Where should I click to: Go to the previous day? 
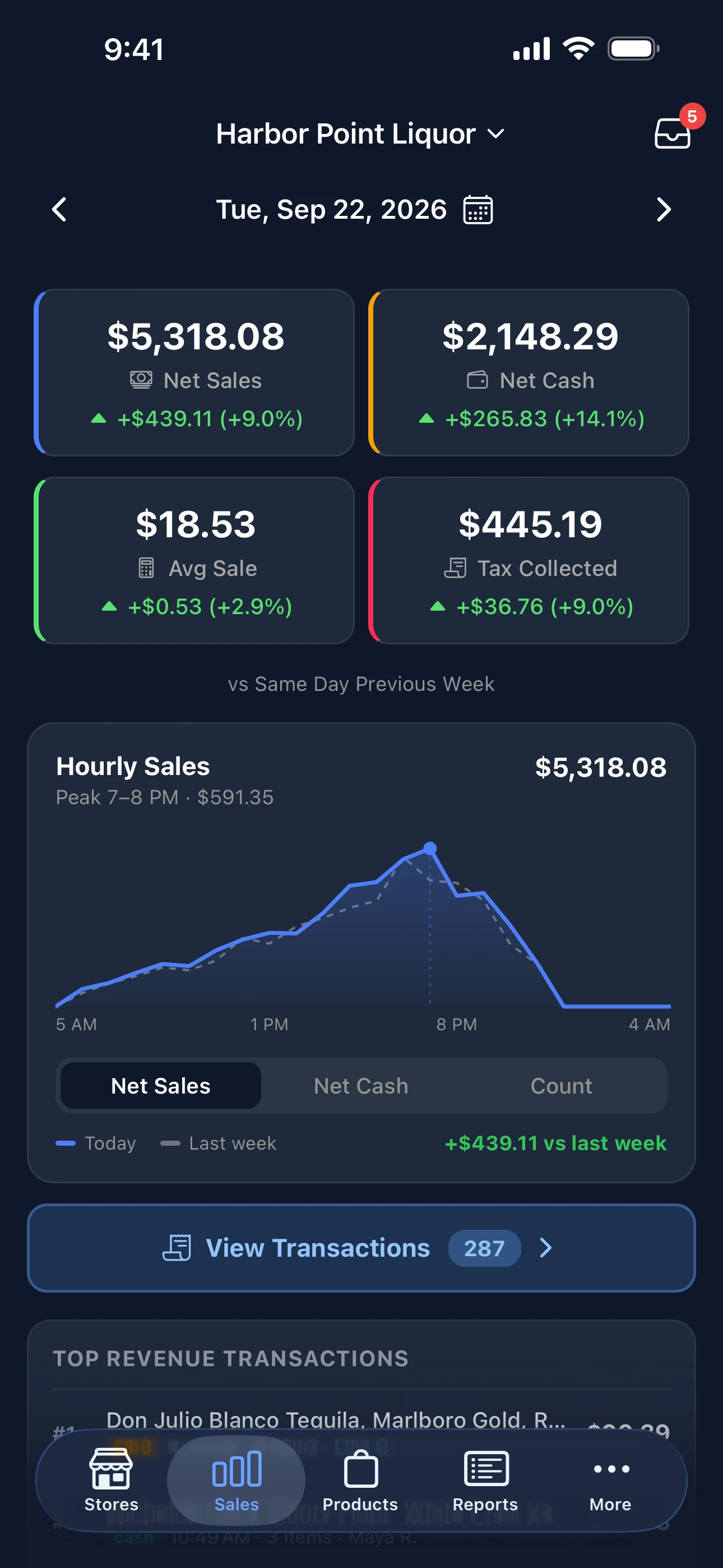pyautogui.click(x=59, y=210)
